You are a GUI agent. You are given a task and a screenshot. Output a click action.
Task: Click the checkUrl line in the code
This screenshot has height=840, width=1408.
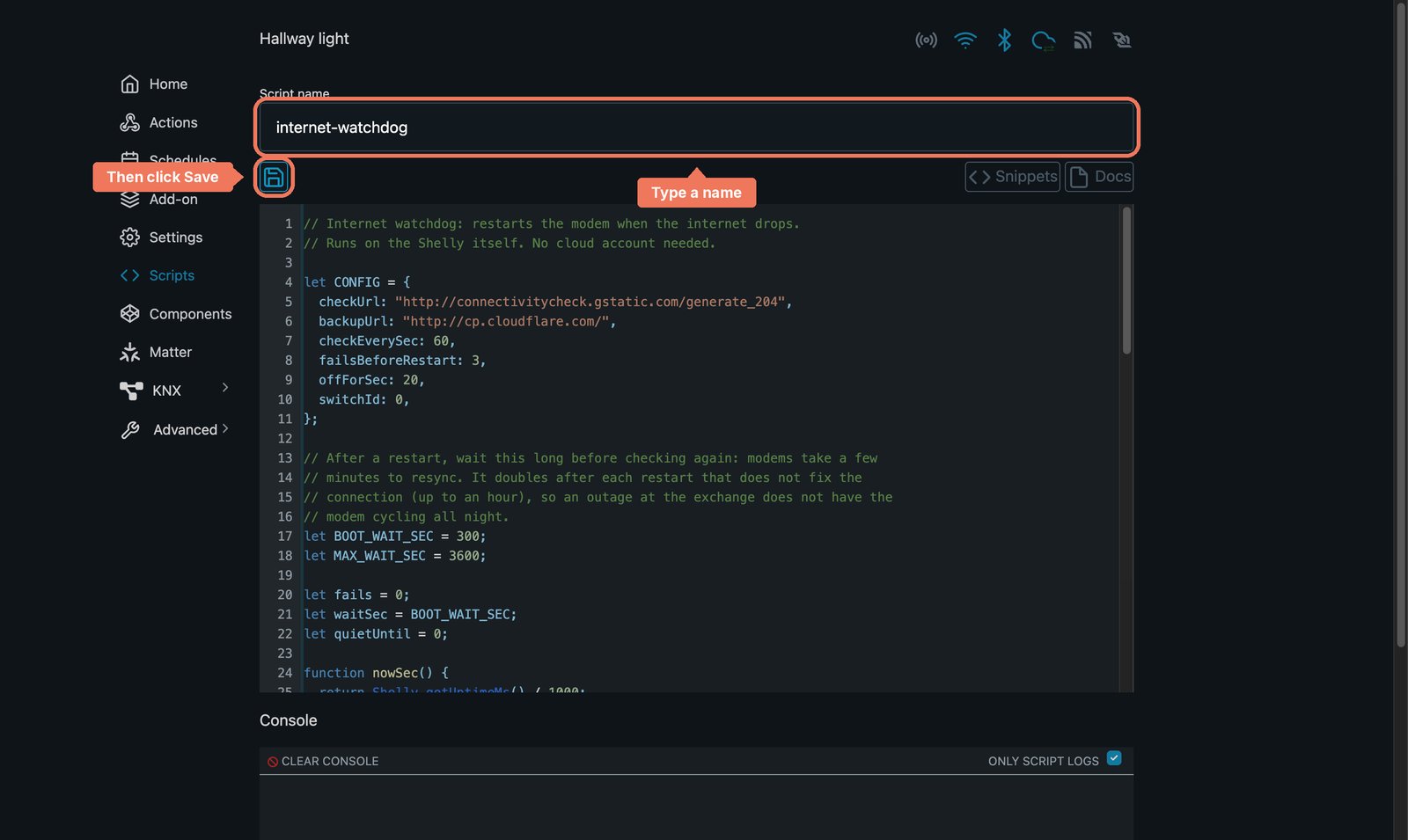click(x=555, y=302)
